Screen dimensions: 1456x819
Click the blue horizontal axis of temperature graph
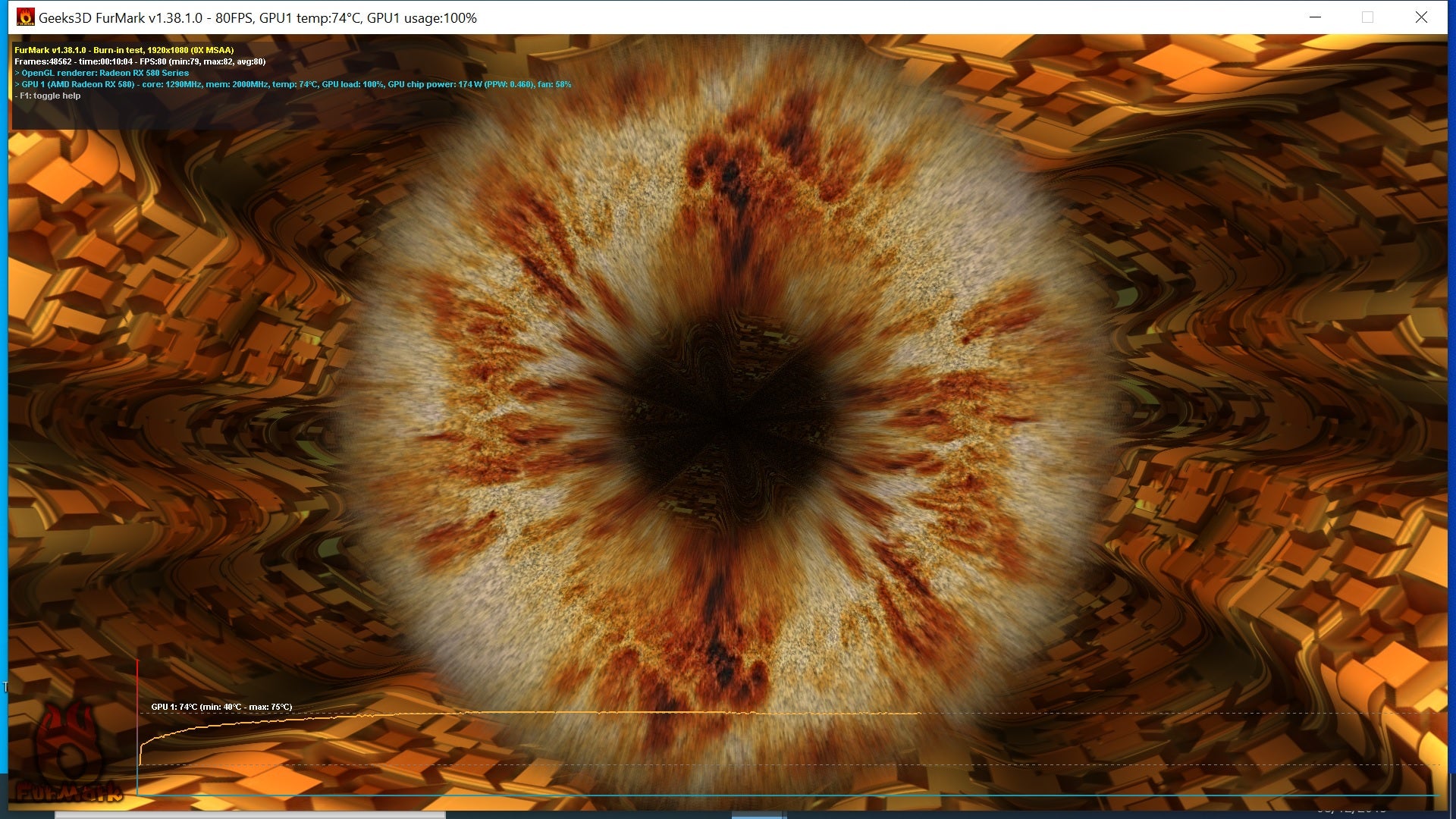point(758,795)
